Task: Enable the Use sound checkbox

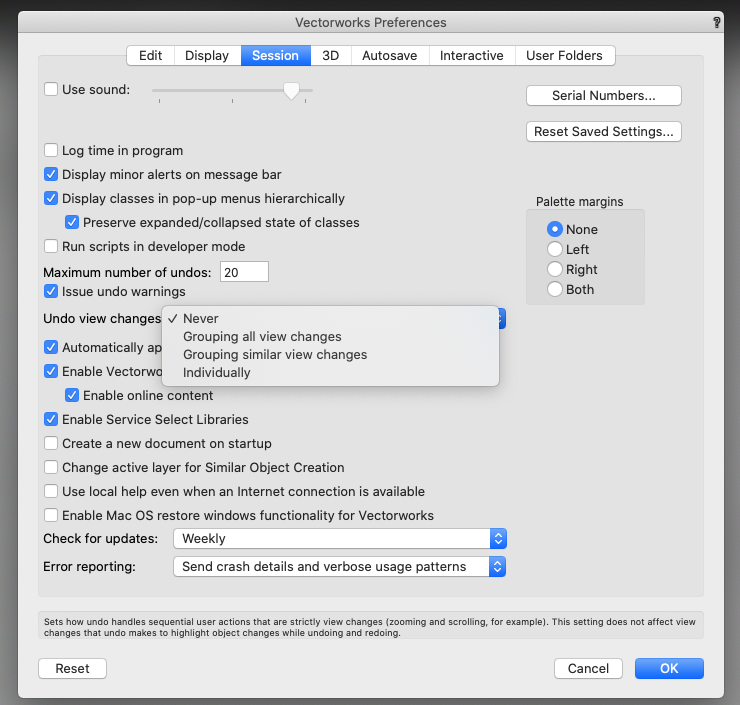Action: 51,90
